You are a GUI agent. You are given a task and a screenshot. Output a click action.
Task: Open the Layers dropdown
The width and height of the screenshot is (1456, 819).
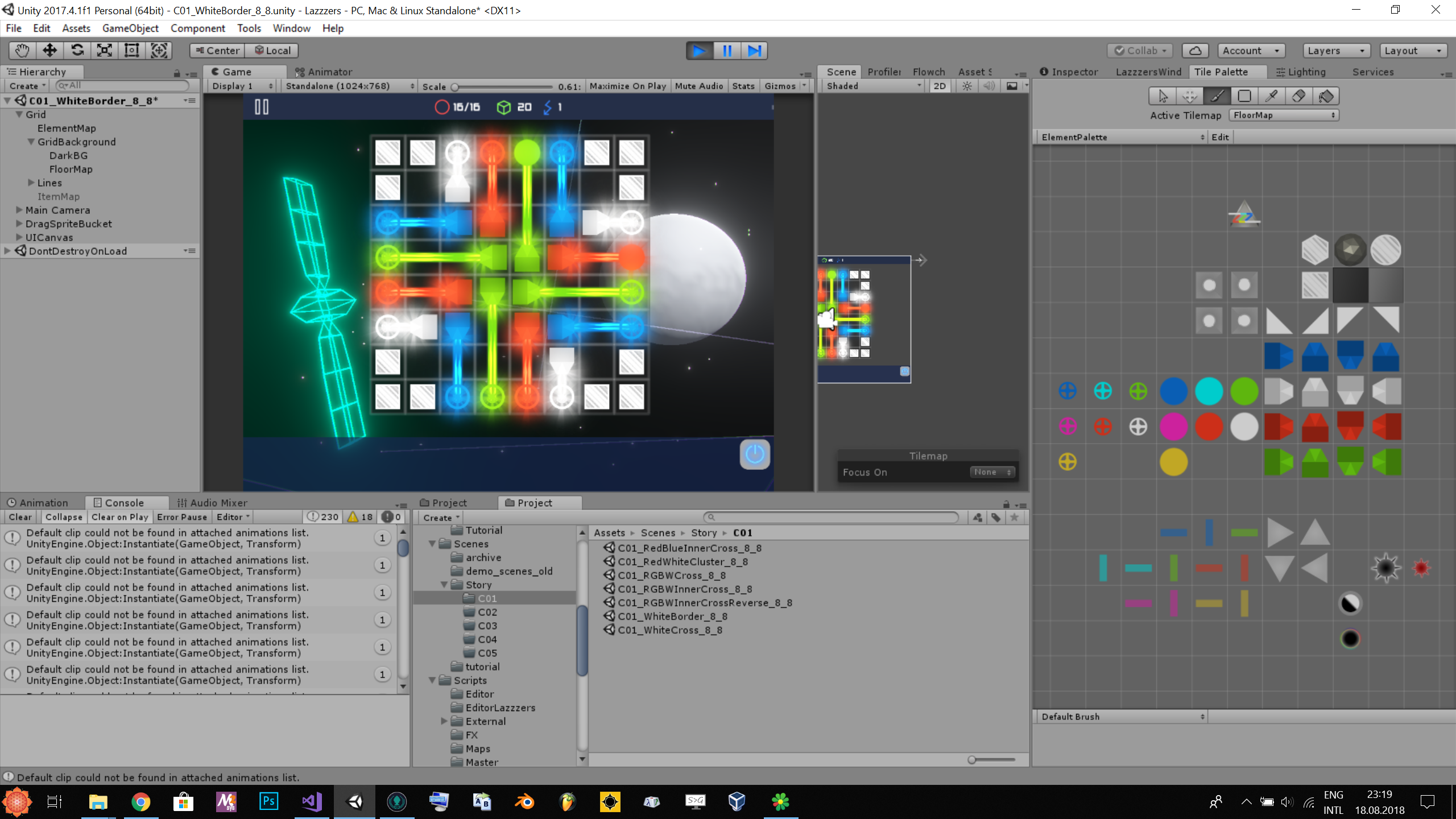click(x=1335, y=51)
